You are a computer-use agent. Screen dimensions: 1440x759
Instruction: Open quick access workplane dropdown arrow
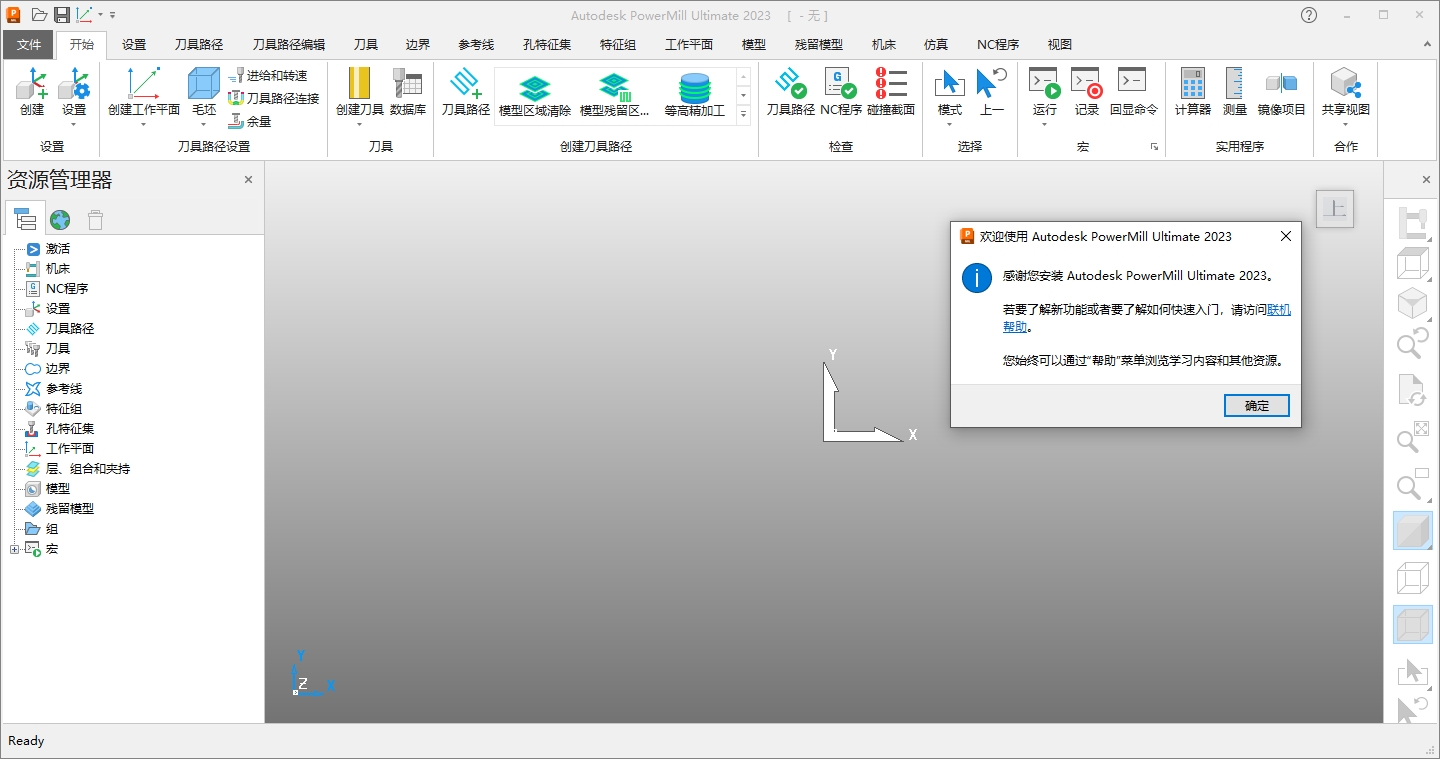(100, 15)
